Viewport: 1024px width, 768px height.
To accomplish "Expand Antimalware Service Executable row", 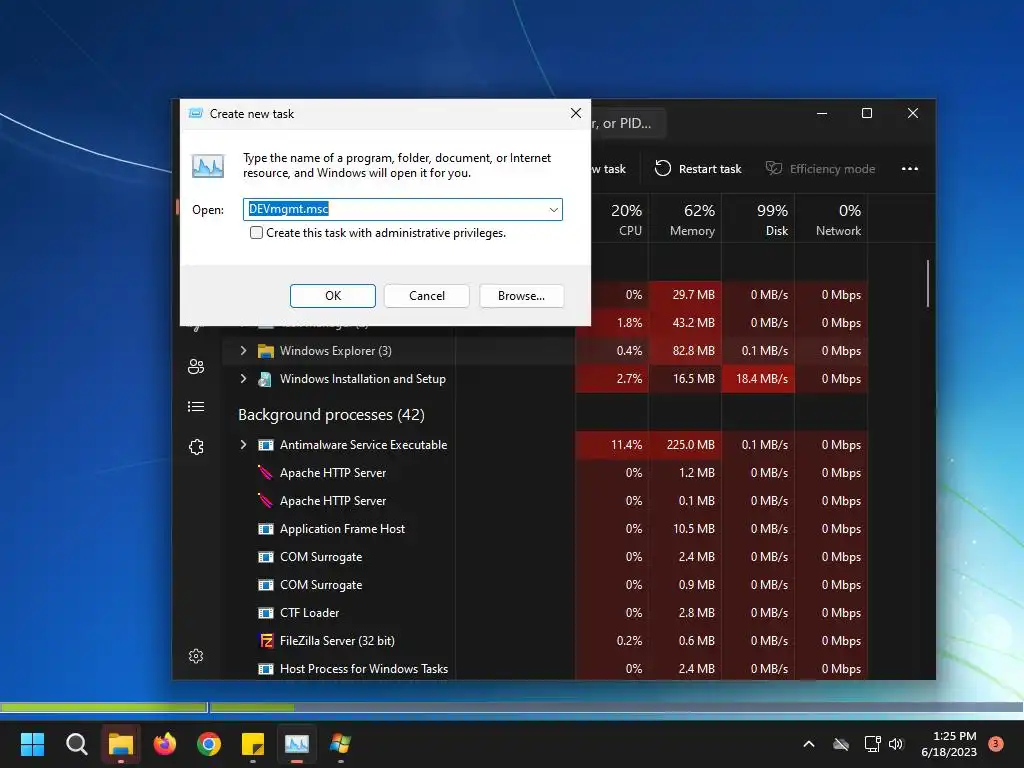I will 243,445.
